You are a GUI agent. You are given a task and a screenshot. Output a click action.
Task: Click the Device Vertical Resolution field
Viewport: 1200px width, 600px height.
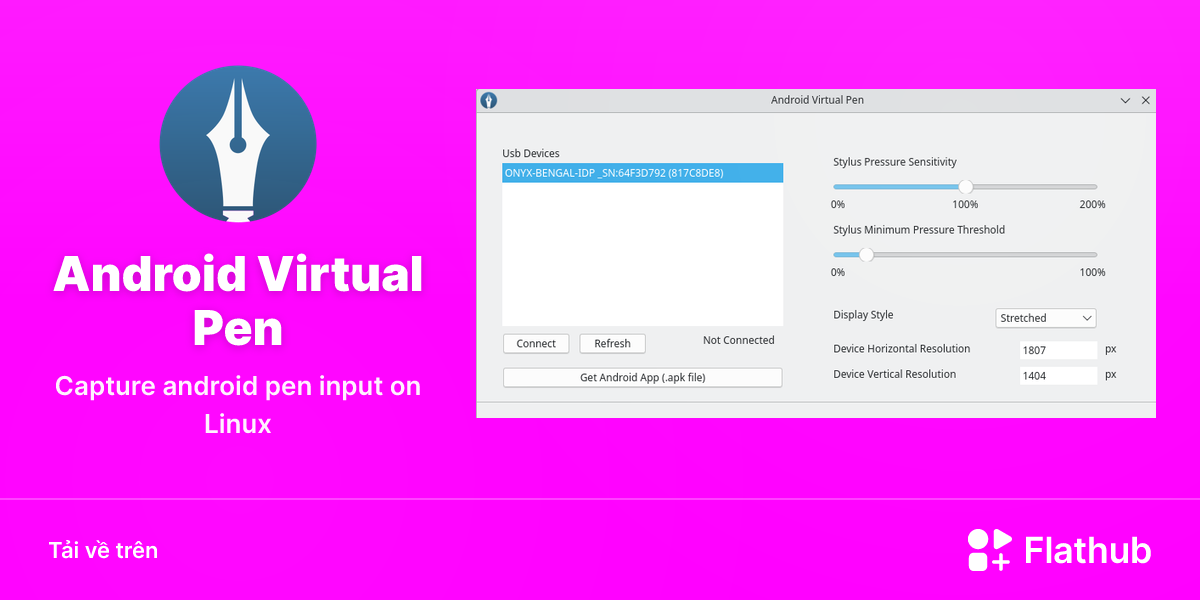[x=1058, y=375]
